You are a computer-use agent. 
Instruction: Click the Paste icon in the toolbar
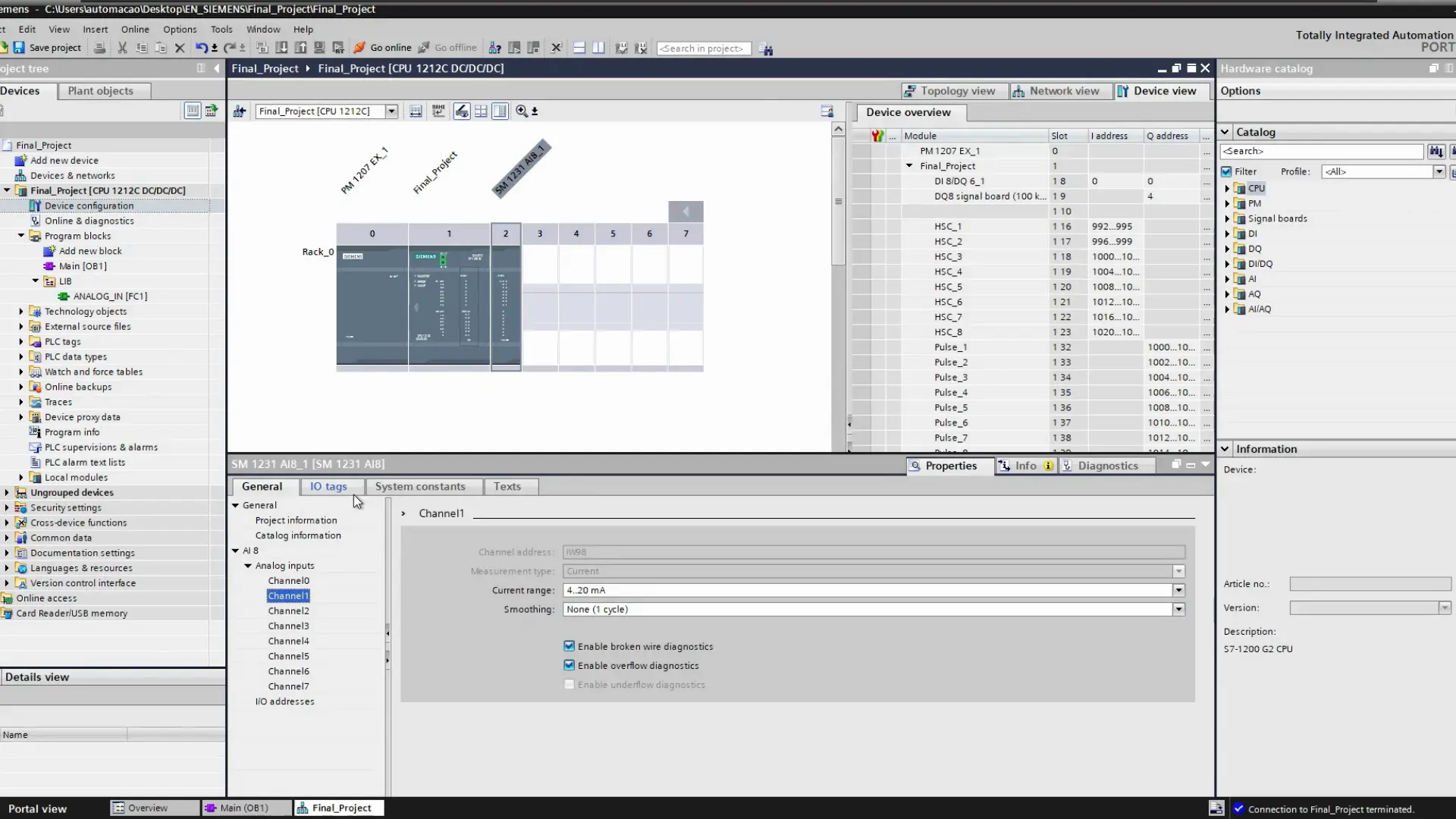[161, 48]
